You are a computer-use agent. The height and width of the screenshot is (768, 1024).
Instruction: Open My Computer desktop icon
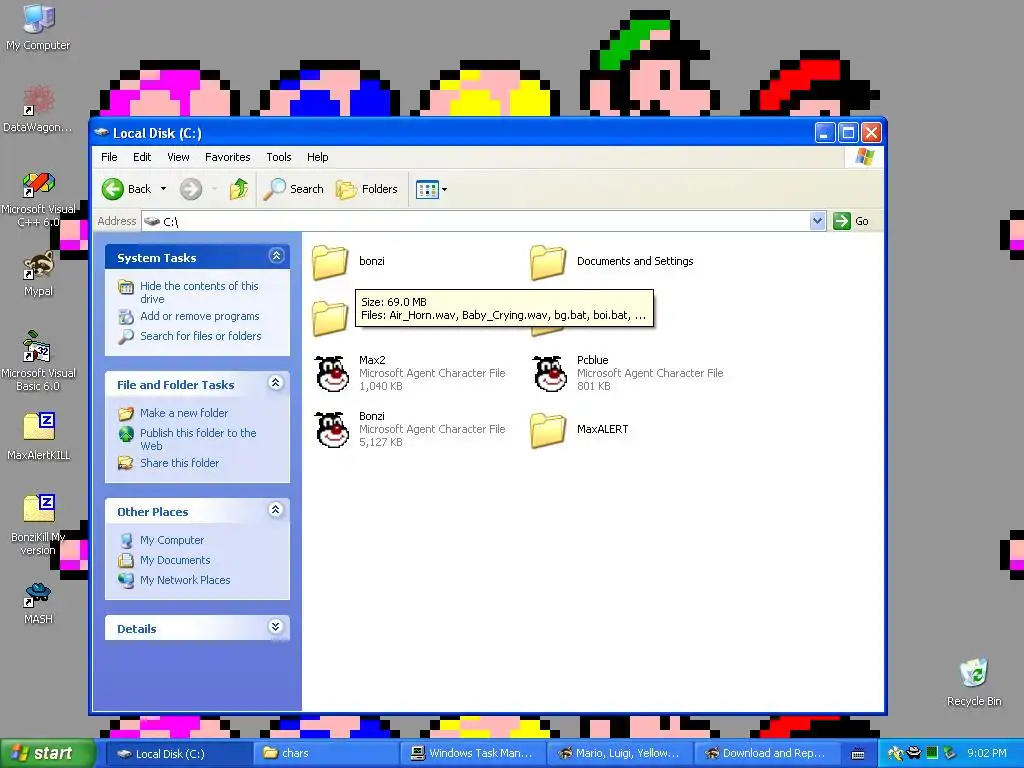[x=39, y=27]
